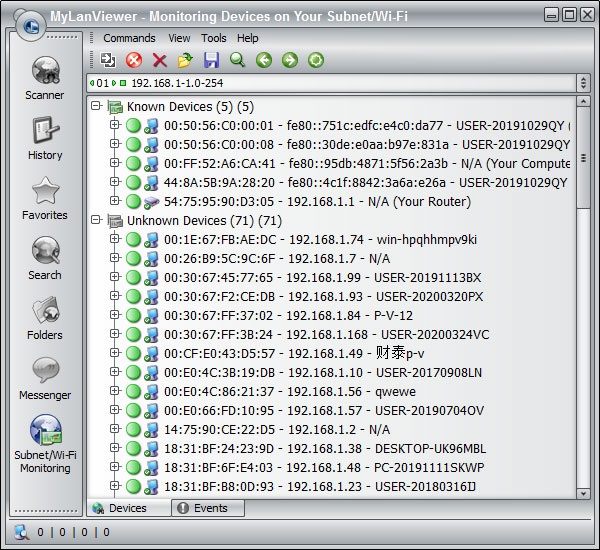Click the device list scroll down arrow
The image size is (600, 550).
(x=583, y=494)
